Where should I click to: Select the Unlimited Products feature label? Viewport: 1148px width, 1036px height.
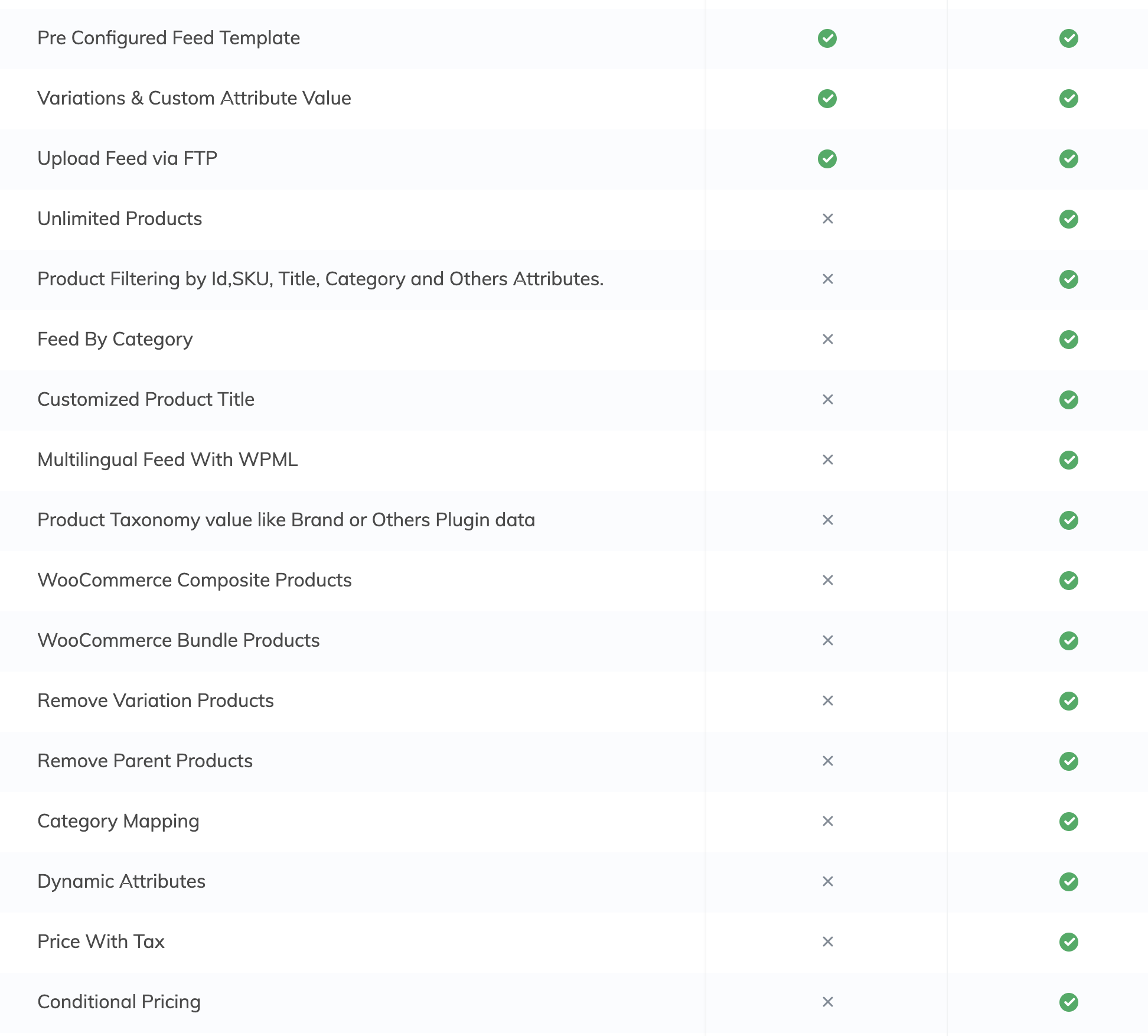tap(119, 219)
